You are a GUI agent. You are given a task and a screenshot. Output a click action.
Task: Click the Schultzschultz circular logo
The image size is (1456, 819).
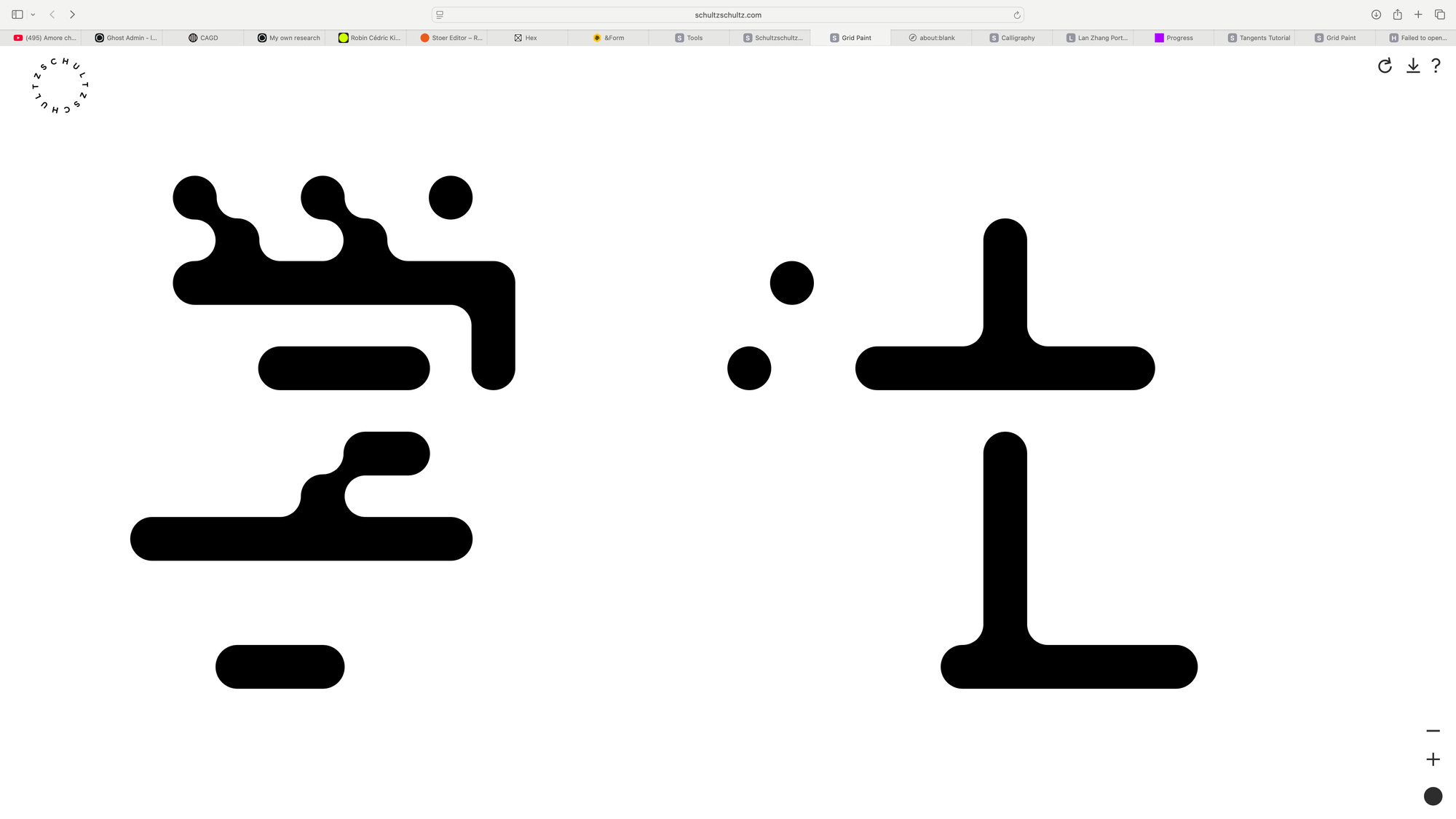point(61,85)
